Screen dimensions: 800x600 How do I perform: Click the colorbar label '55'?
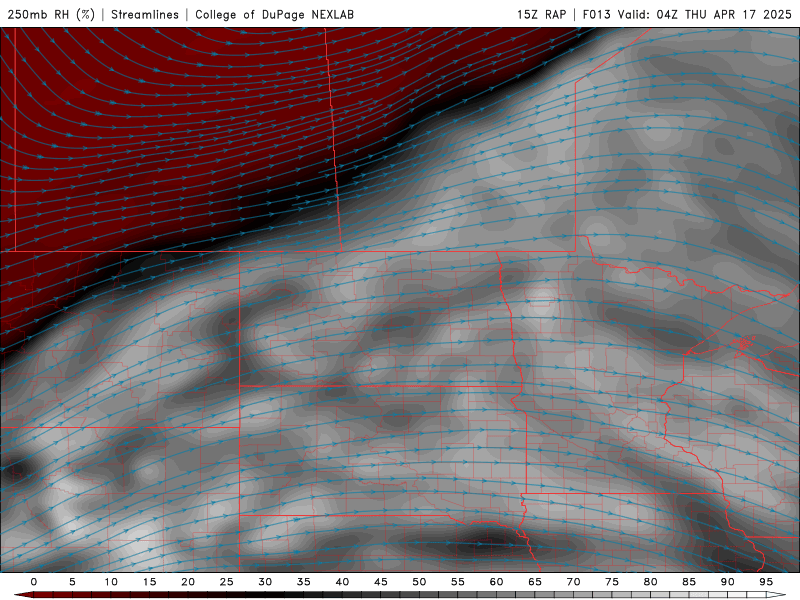[x=458, y=582]
